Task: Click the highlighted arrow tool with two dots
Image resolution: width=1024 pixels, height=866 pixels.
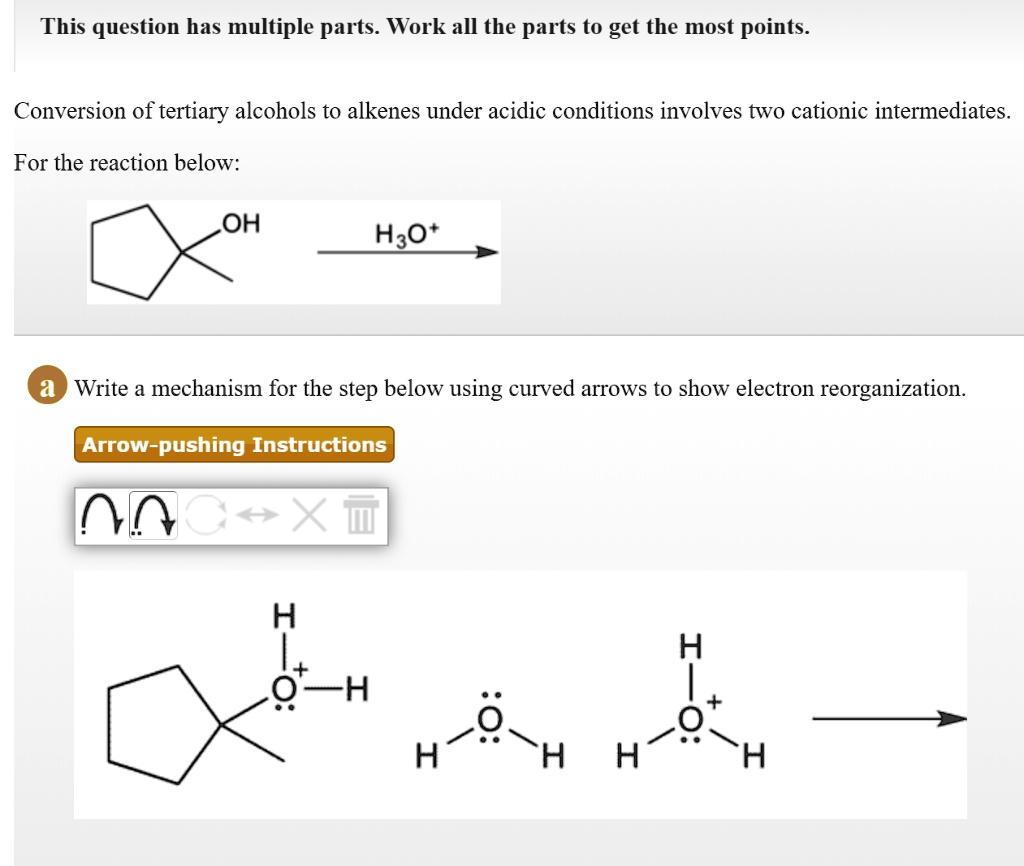Action: point(153,515)
